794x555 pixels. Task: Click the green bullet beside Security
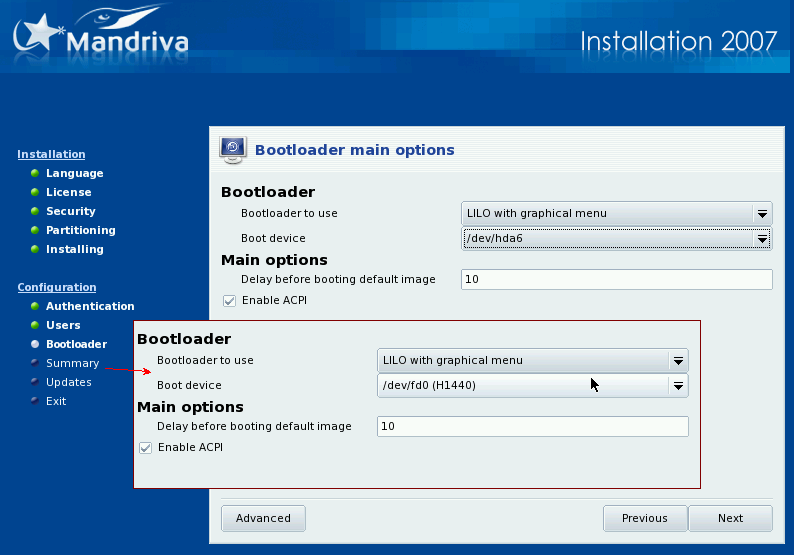35,211
